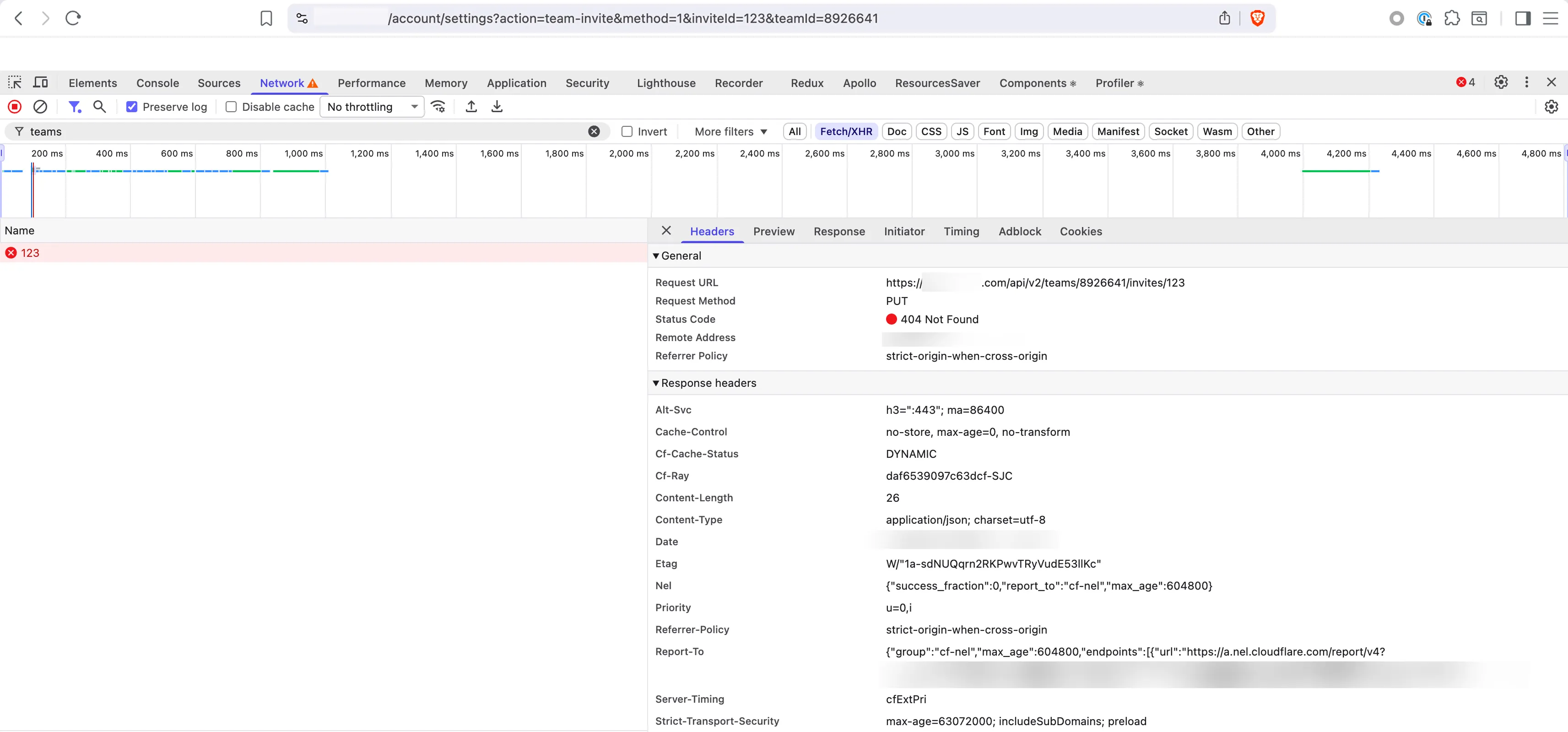
Task: Stop recording network log
Action: [14, 107]
